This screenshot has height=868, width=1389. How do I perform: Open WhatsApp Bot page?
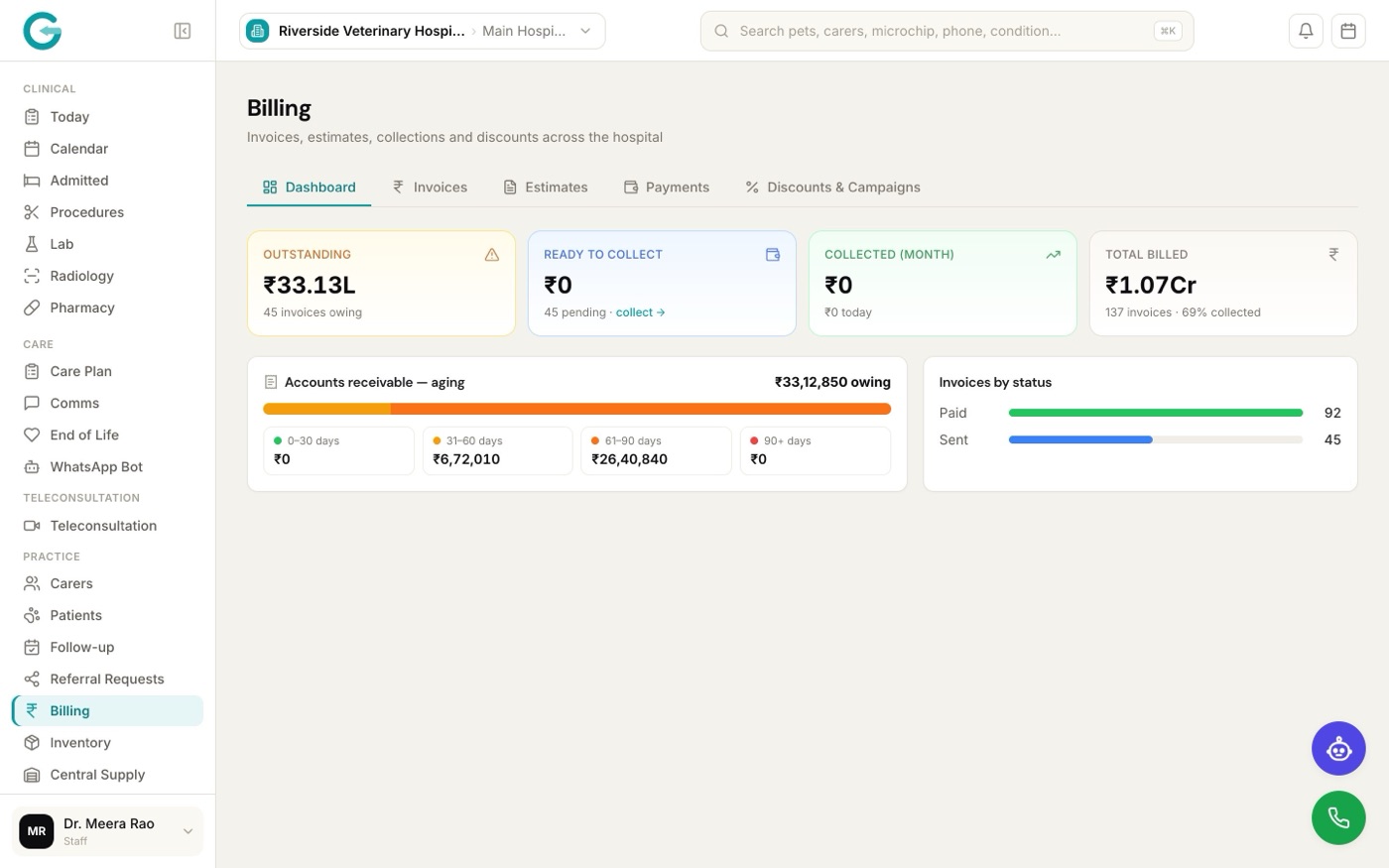click(107, 466)
